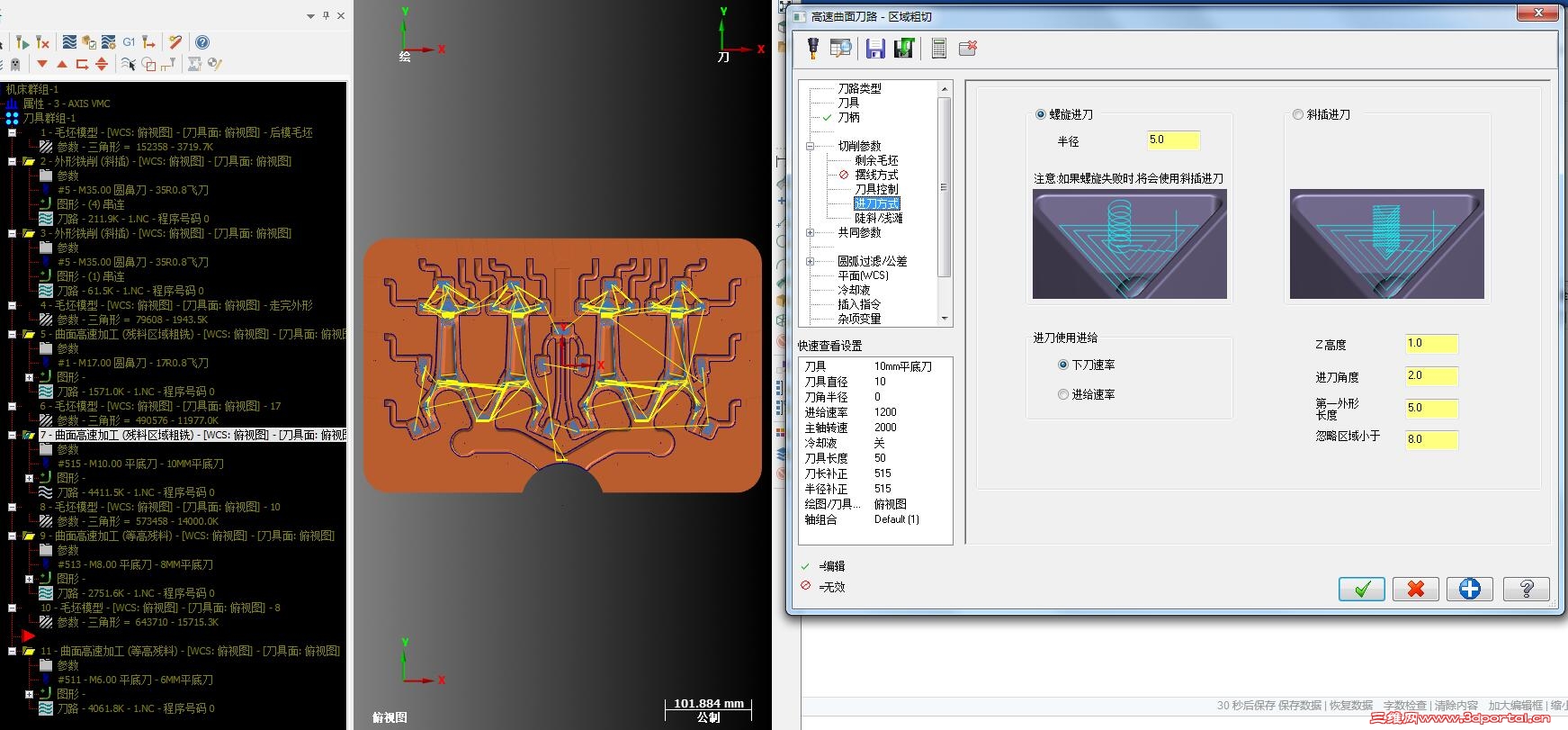The height and width of the screenshot is (730, 1568).
Task: Confirm dialog with the green checkmark button
Action: [x=1362, y=589]
